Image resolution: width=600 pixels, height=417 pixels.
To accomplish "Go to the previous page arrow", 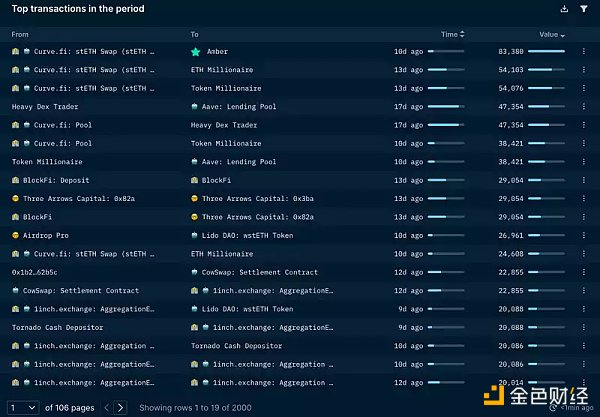I will 106,407.
